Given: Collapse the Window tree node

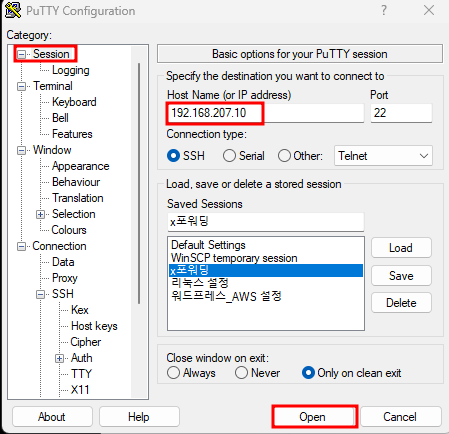Looking at the screenshot, I should pyautogui.click(x=21, y=150).
